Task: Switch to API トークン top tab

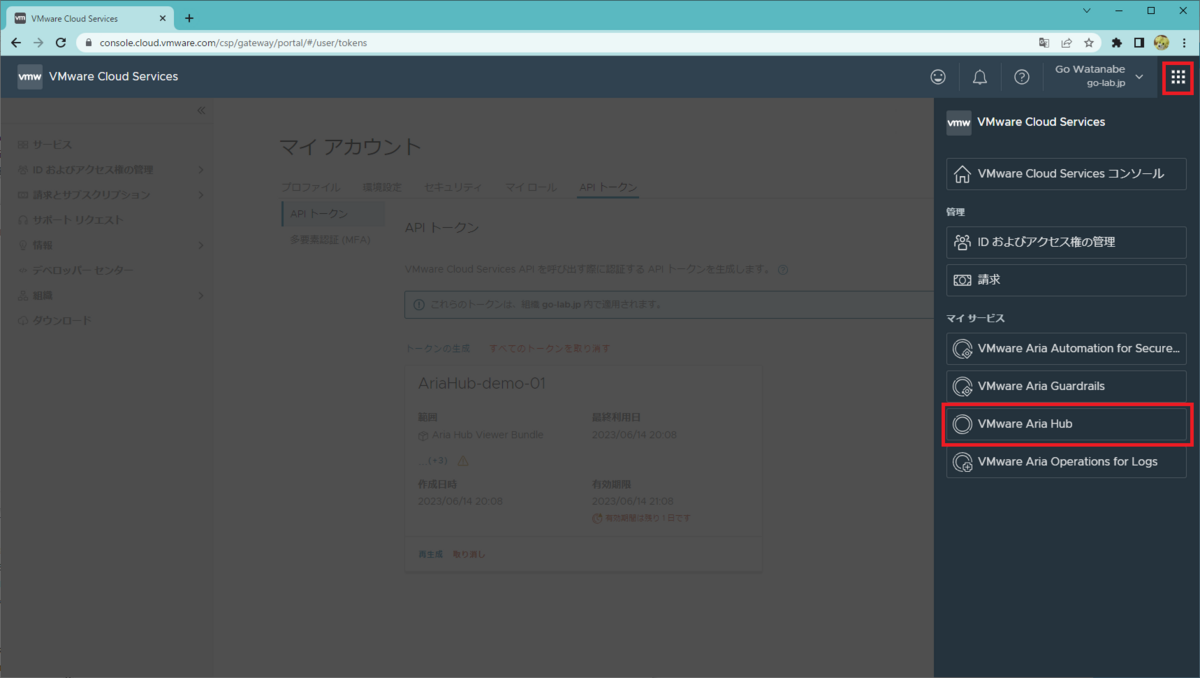Action: [608, 187]
